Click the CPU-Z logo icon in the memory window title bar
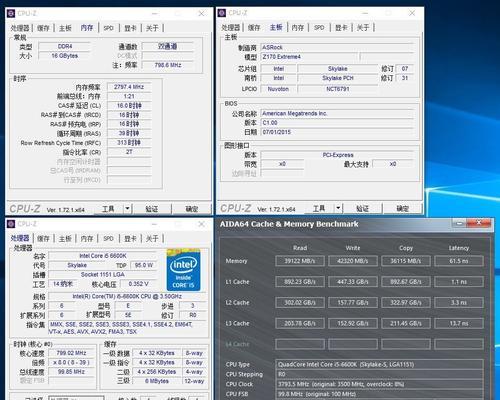 tap(11, 13)
